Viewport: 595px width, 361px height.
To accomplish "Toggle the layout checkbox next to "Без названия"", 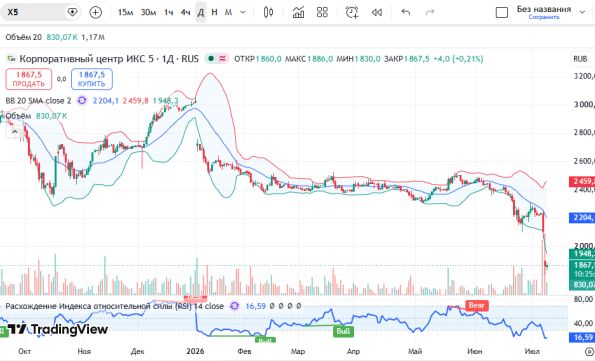I will click(502, 13).
